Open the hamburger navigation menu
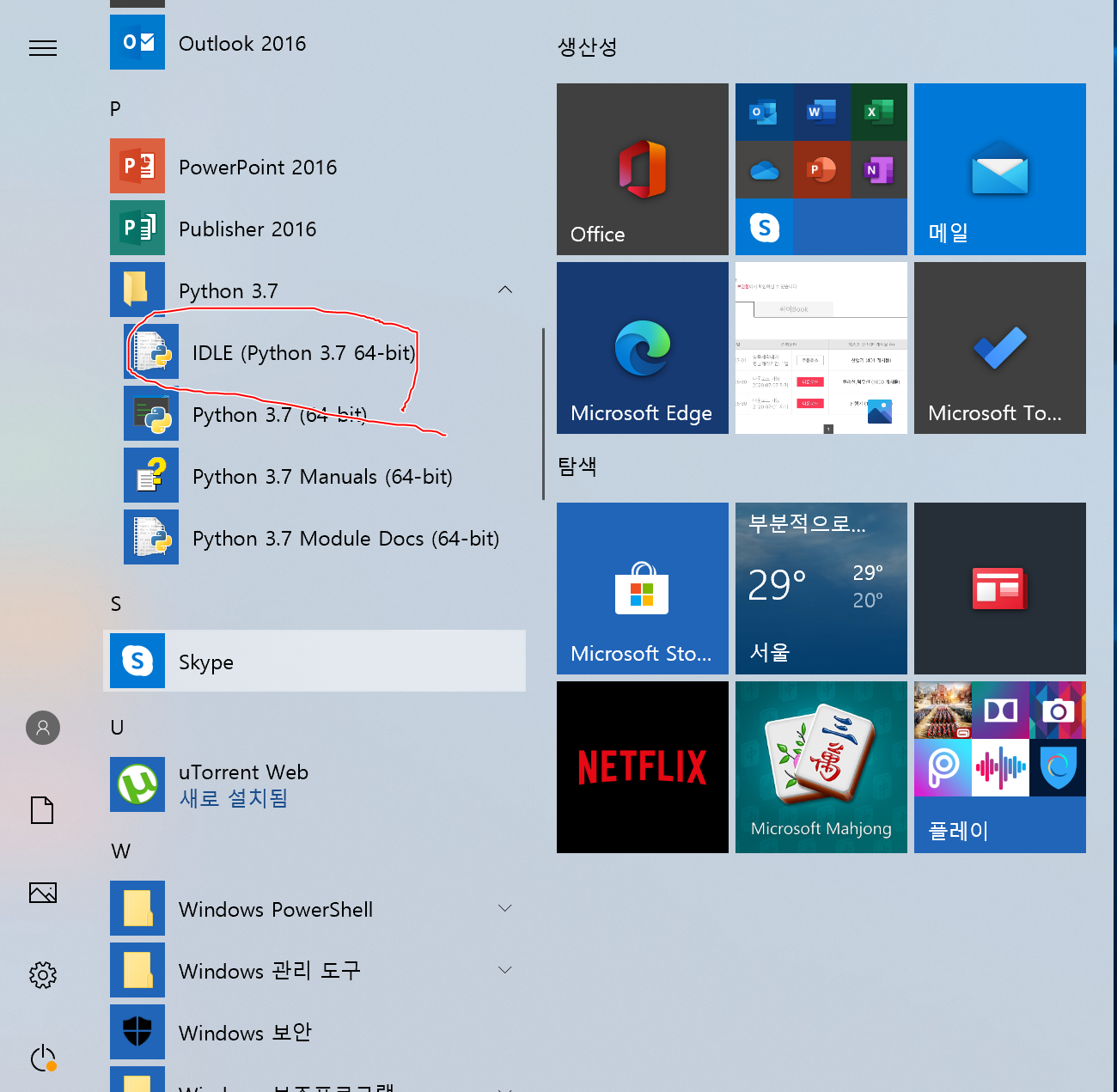This screenshot has width=1117, height=1092. pyautogui.click(x=43, y=48)
